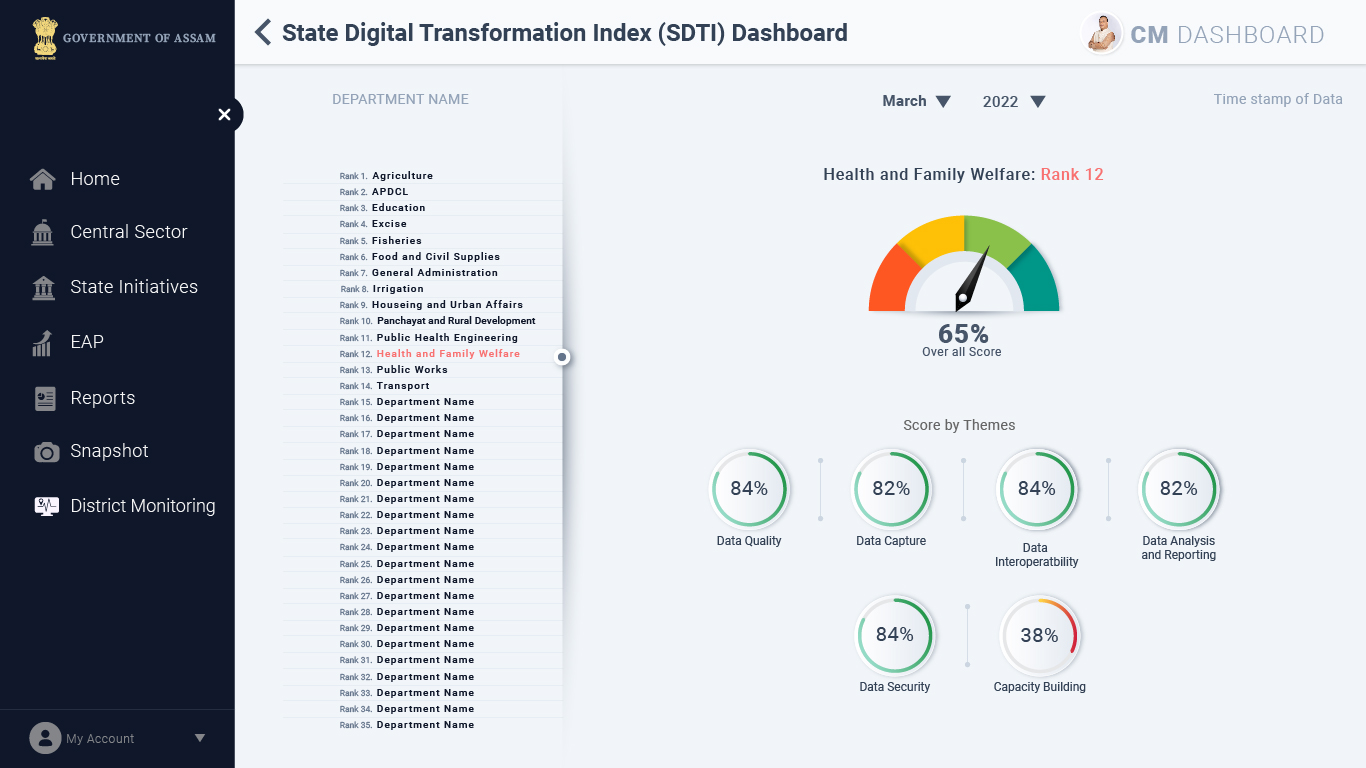The width and height of the screenshot is (1366, 768).
Task: Click the Central Sector building icon
Action: pyautogui.click(x=43, y=232)
